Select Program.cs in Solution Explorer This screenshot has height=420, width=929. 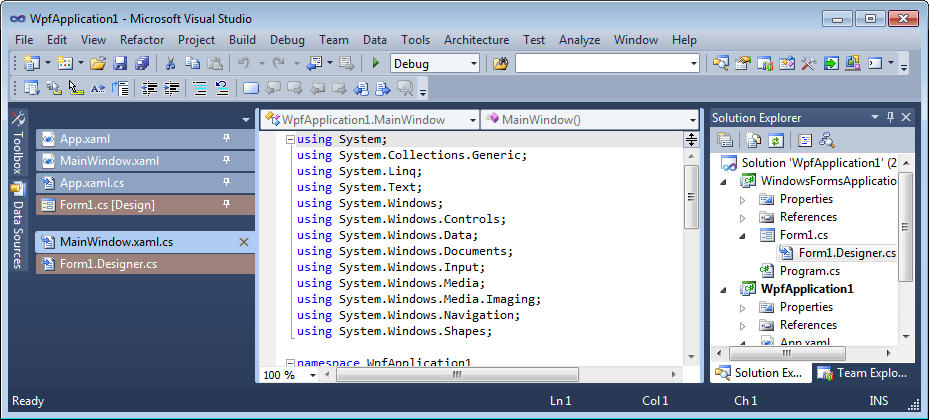(x=808, y=271)
